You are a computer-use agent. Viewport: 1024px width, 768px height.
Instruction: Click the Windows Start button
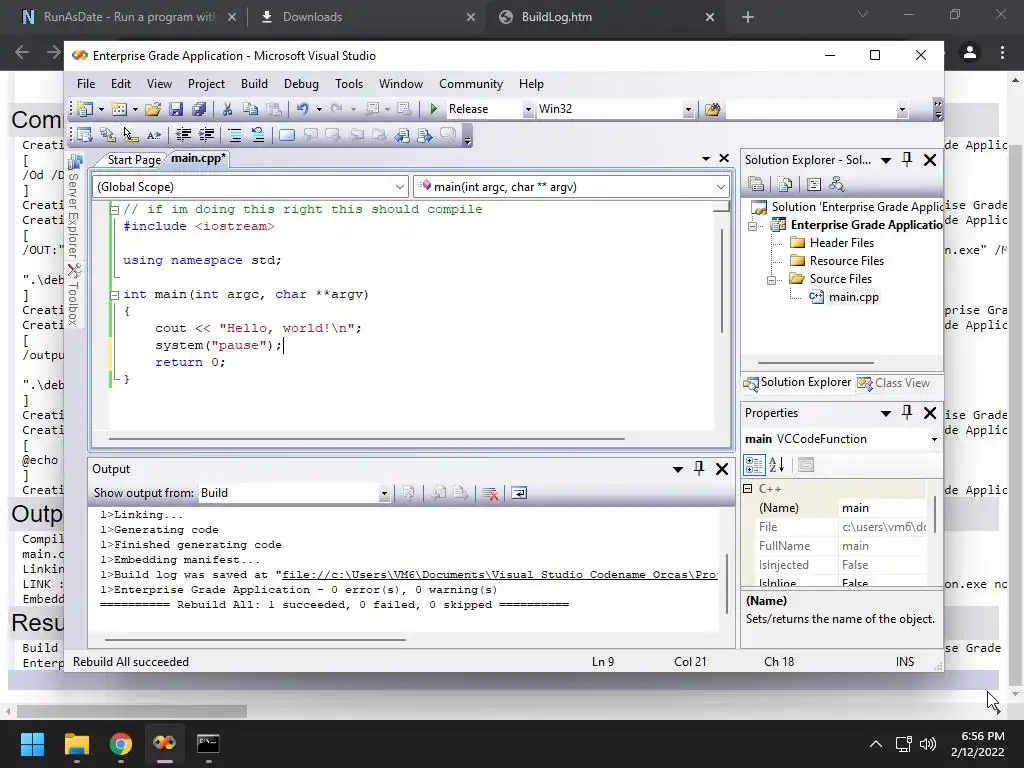pyautogui.click(x=32, y=744)
